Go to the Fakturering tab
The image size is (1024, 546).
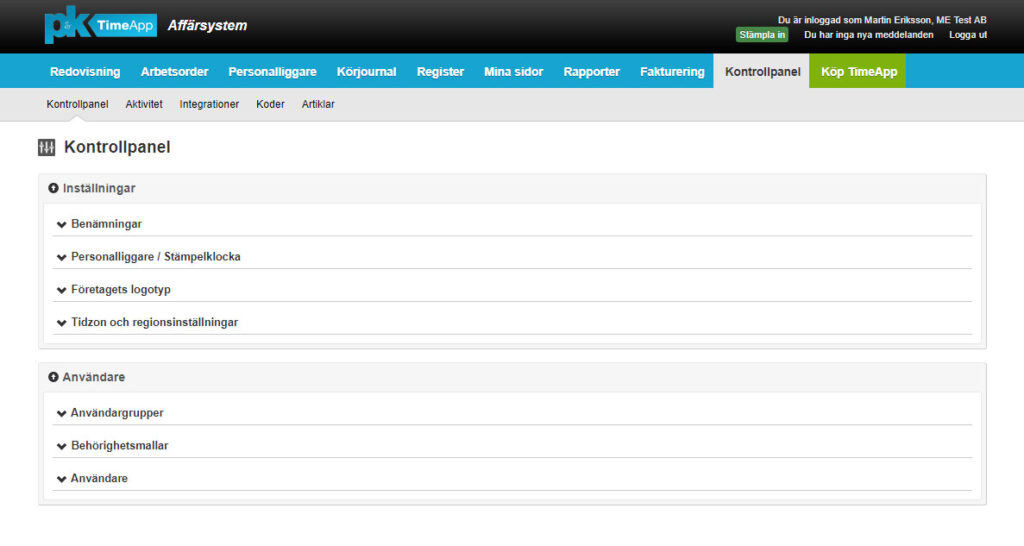tap(672, 72)
